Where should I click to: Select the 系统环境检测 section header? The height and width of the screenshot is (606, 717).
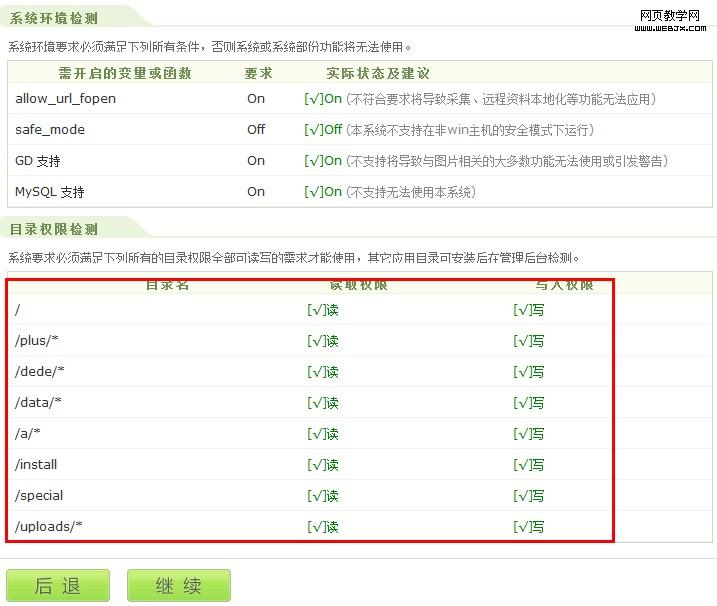(54, 18)
